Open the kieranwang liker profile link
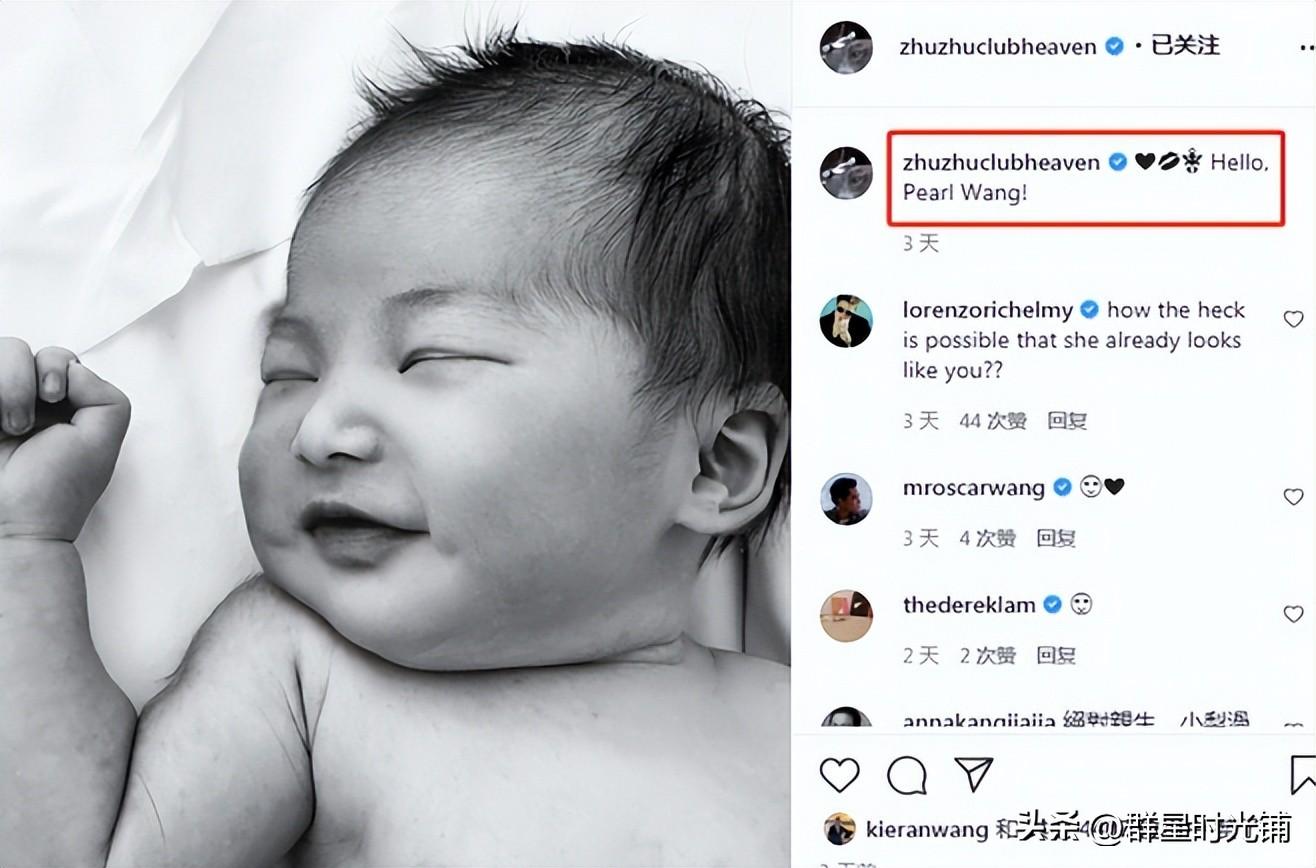This screenshot has width=1316, height=868. [x=926, y=829]
